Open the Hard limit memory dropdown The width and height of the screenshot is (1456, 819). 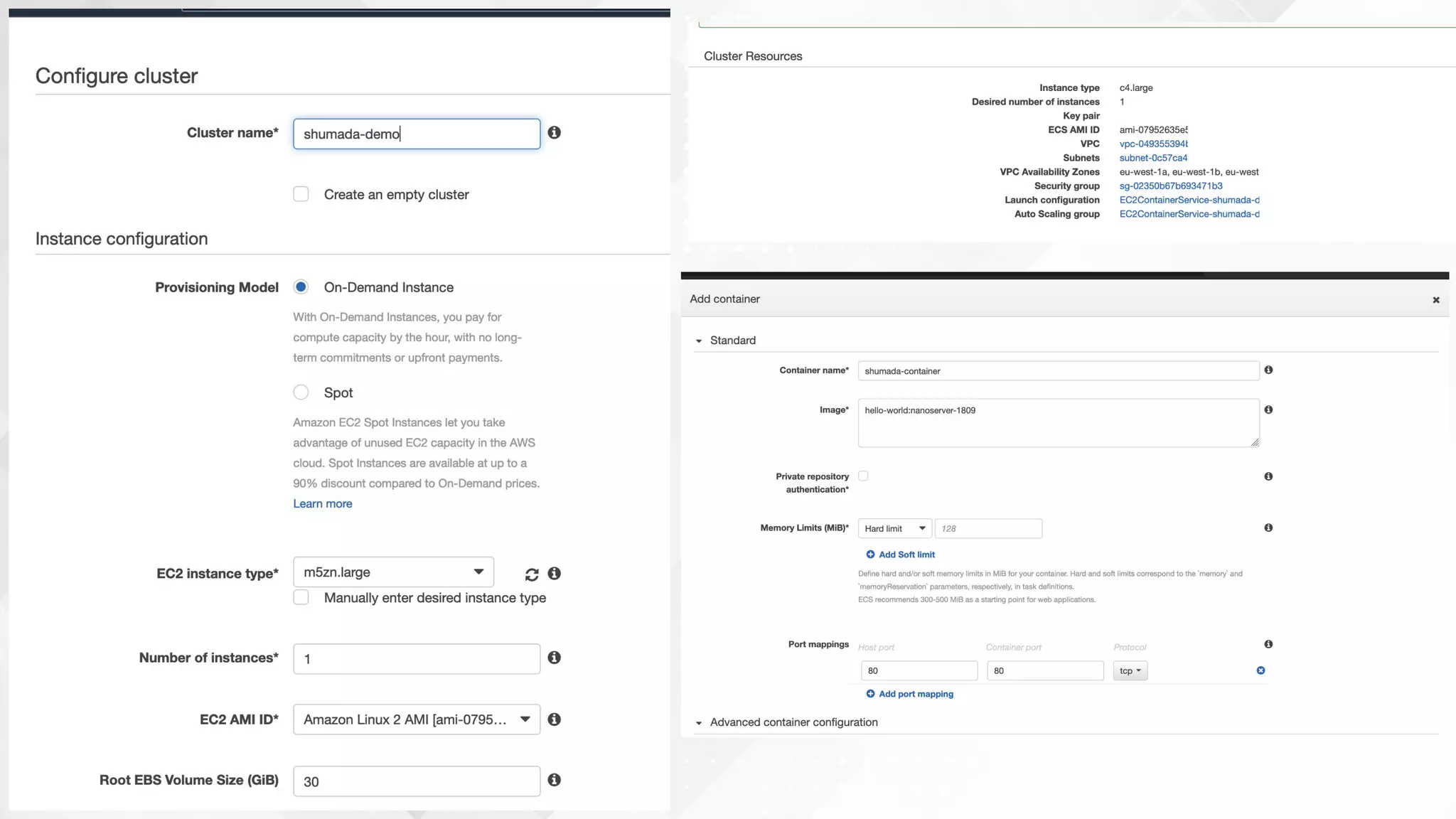coord(894,529)
